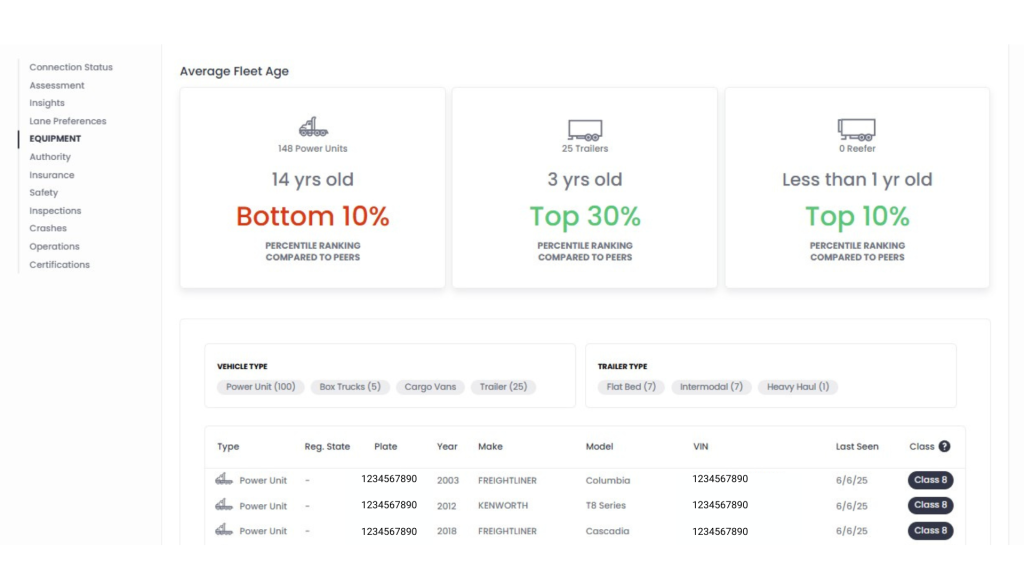Select the Heavy Haul (1) trailer chip
The height and width of the screenshot is (576, 1024).
[x=797, y=387]
